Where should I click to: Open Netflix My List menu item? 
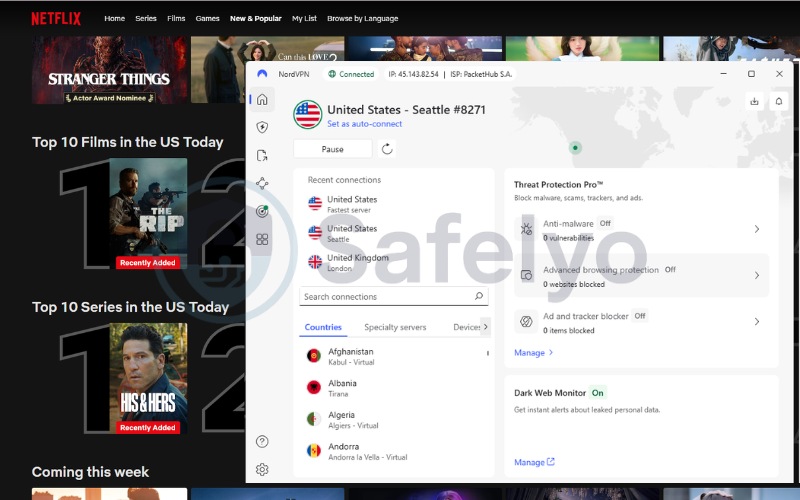(x=304, y=18)
